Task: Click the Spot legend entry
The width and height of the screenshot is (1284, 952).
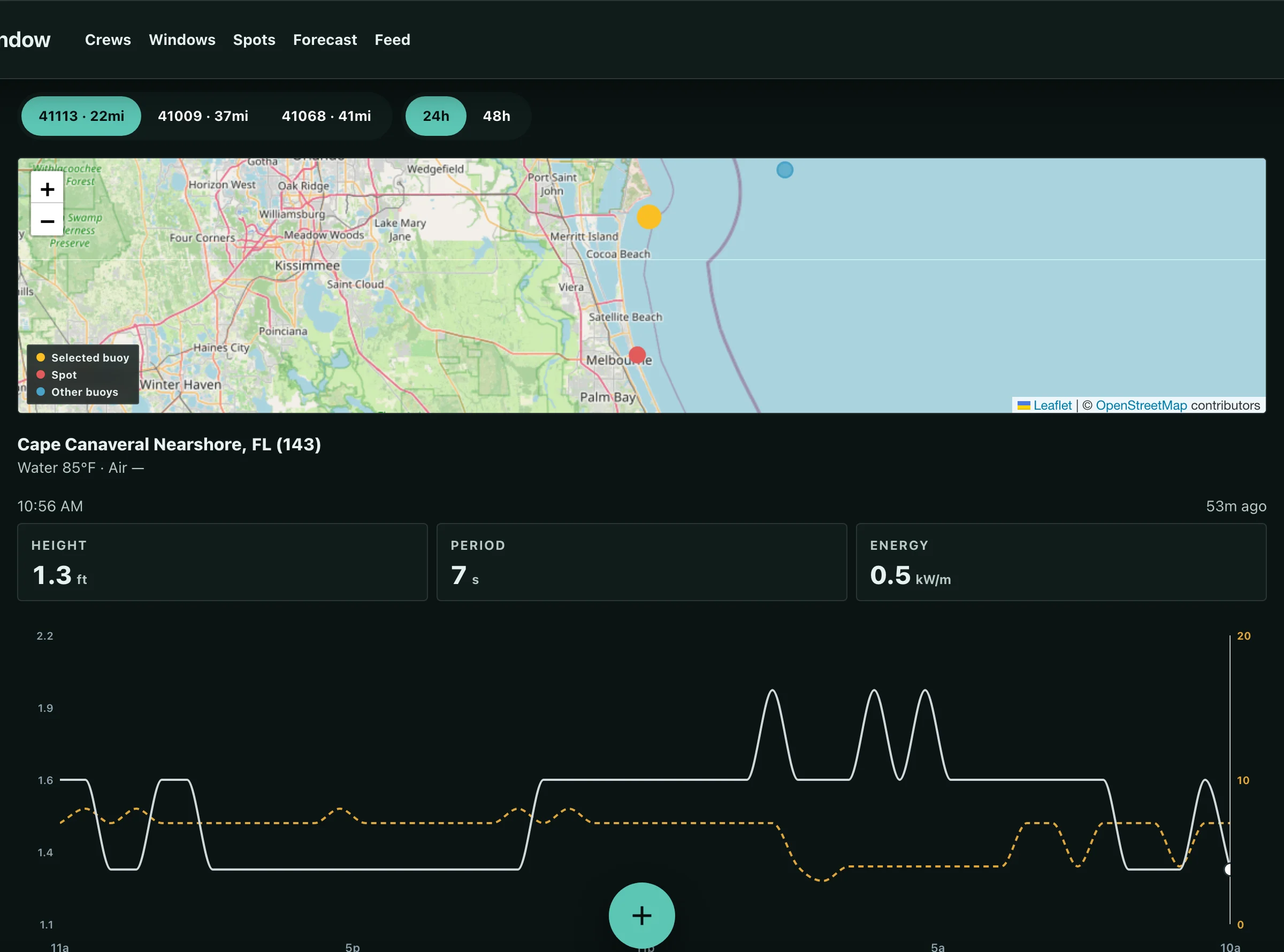Action: 57,374
